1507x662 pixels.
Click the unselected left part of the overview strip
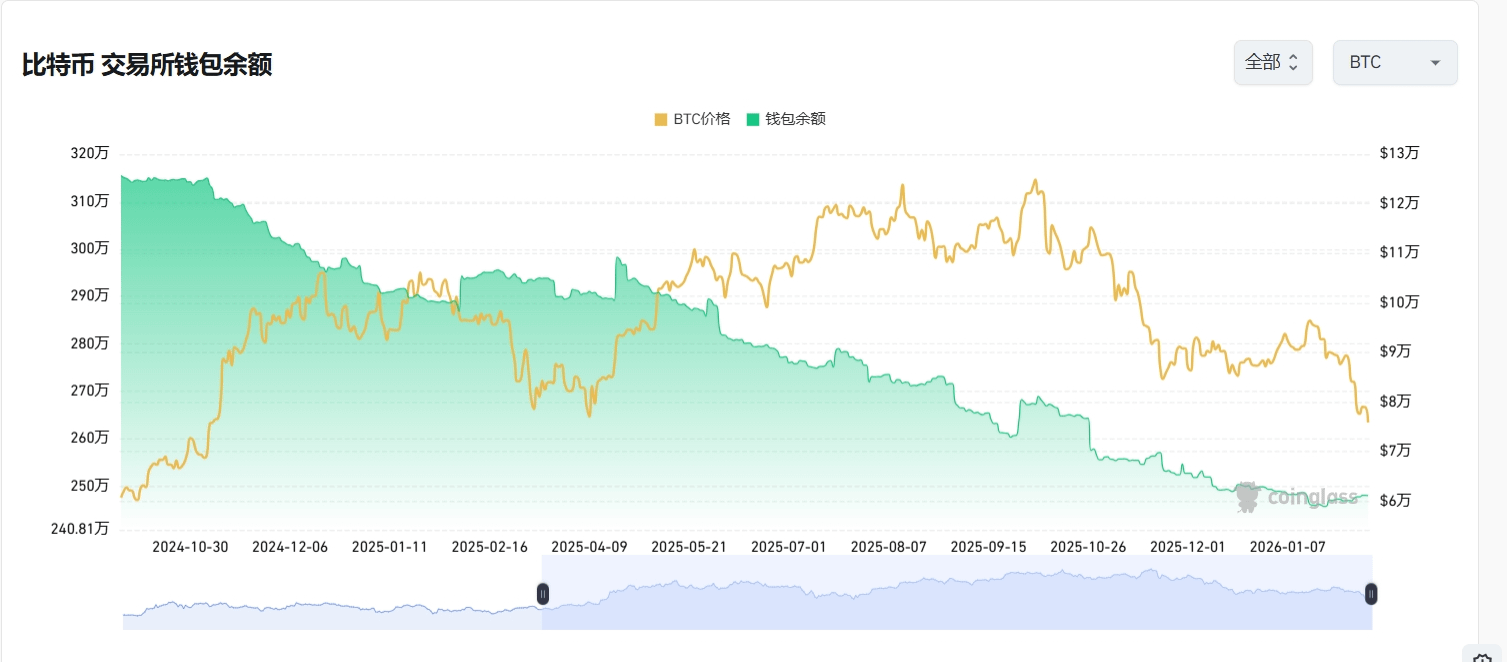pyautogui.click(x=330, y=608)
